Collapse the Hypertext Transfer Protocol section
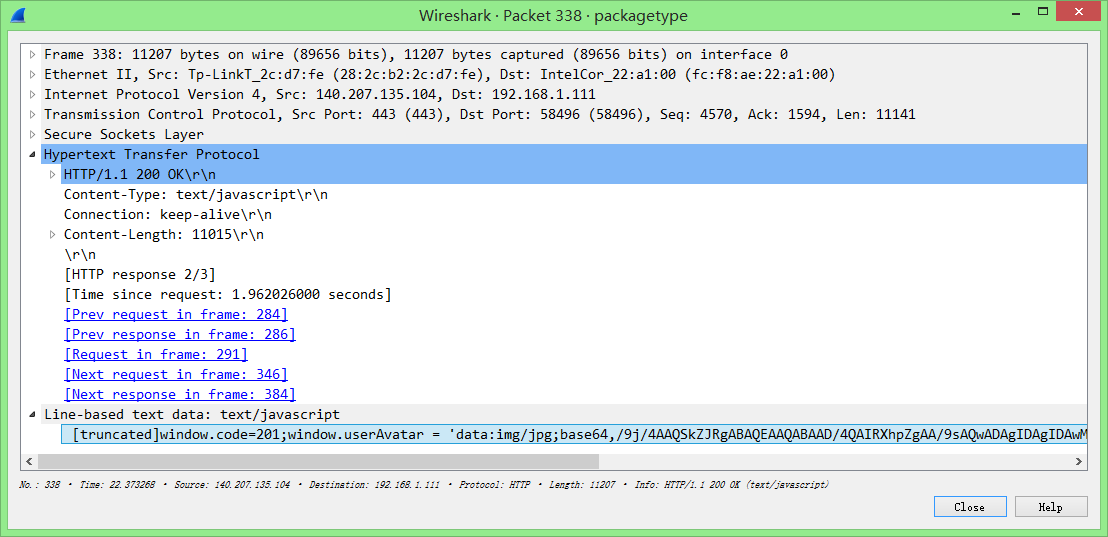 pyautogui.click(x=33, y=154)
